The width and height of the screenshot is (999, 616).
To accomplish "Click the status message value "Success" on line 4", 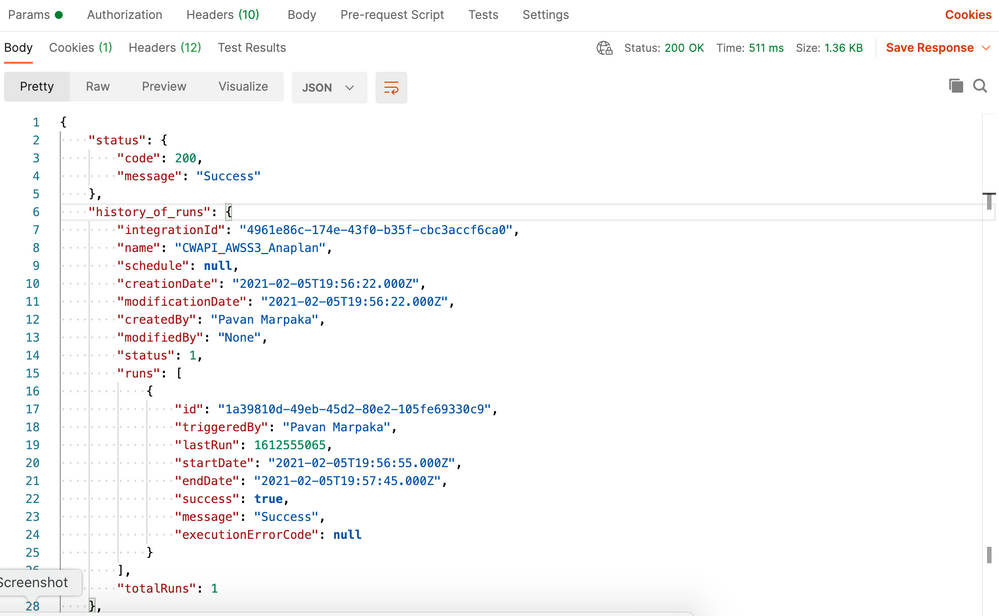I will coord(228,176).
